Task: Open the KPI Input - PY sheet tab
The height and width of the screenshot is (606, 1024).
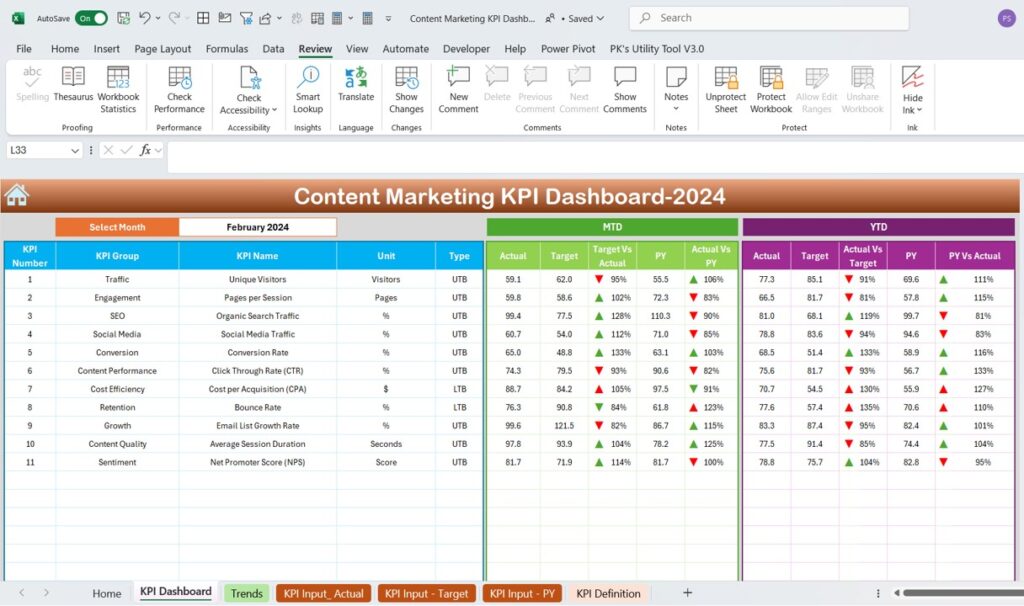Action: (x=522, y=594)
